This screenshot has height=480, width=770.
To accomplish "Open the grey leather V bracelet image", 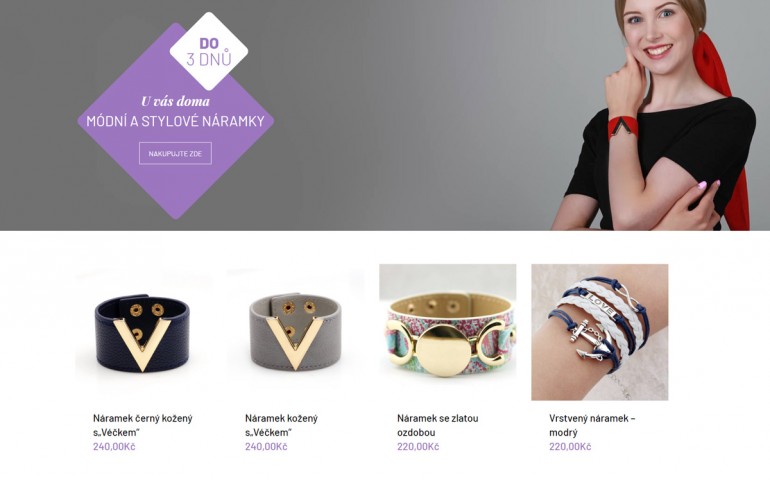I will click(x=296, y=333).
